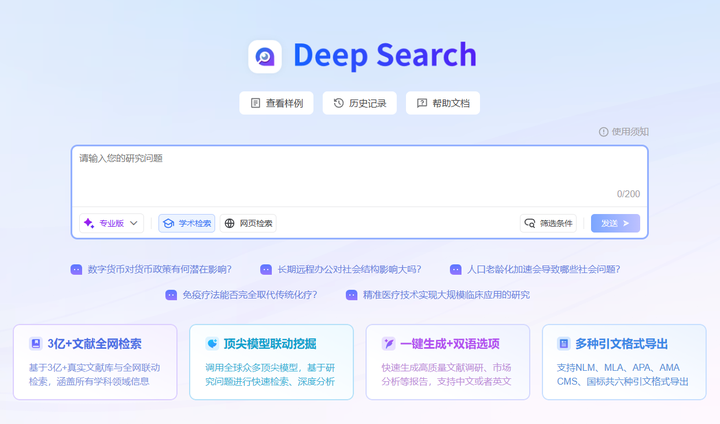Click the 一键生成+双语选项 feature card
The height and width of the screenshot is (424, 720).
448,362
